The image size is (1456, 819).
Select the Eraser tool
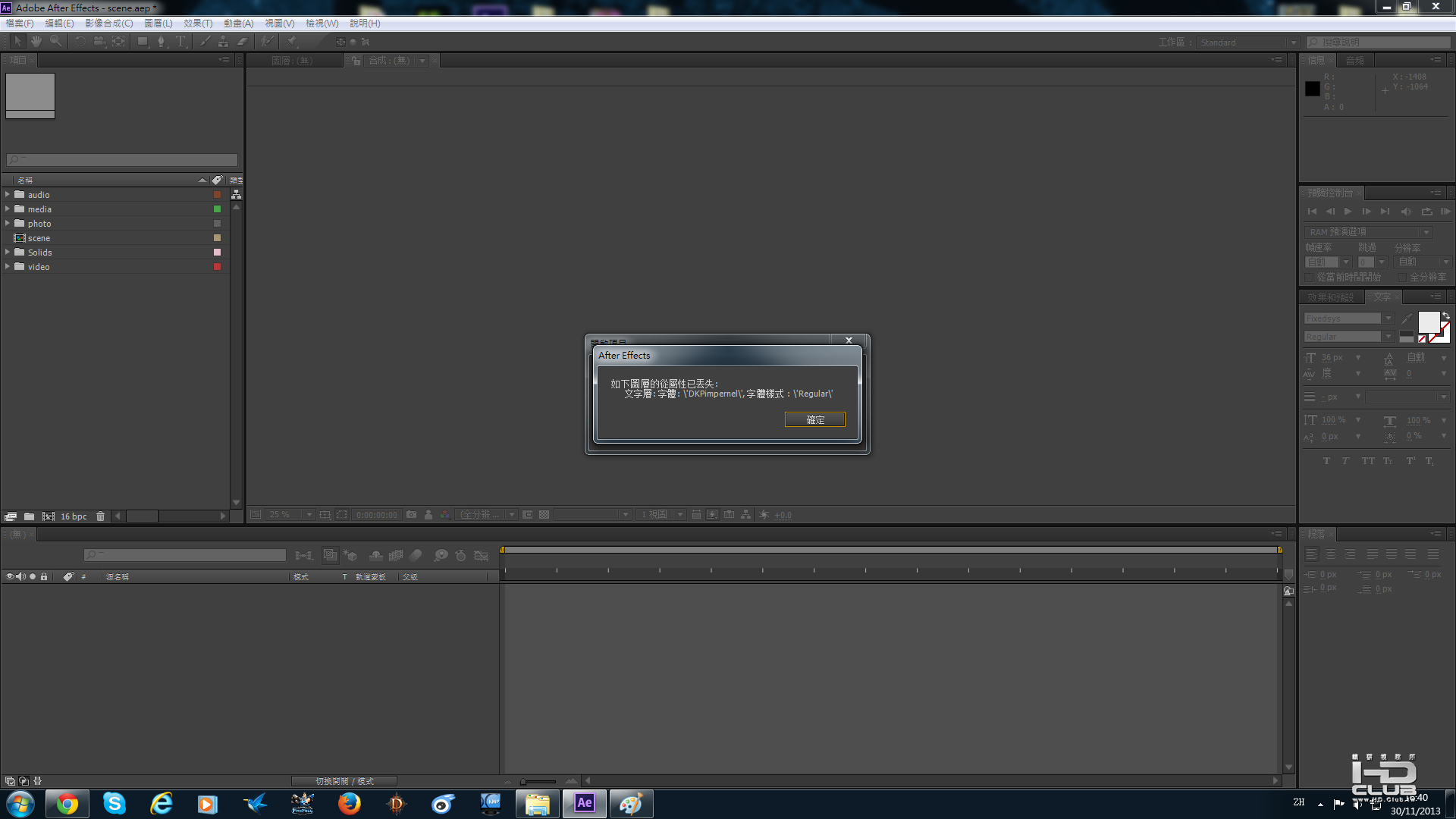243,42
